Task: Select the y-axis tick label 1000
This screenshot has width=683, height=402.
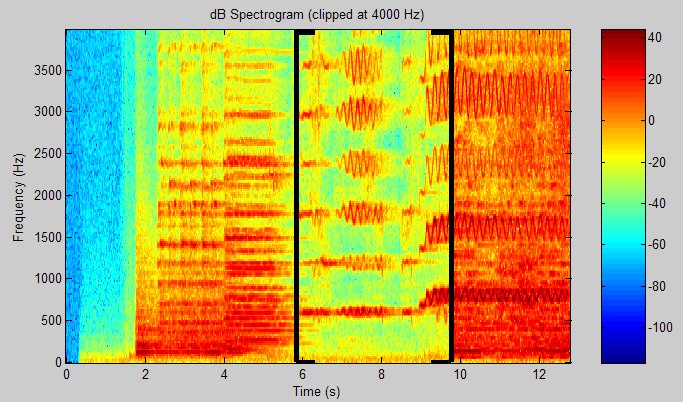Action: [44, 279]
